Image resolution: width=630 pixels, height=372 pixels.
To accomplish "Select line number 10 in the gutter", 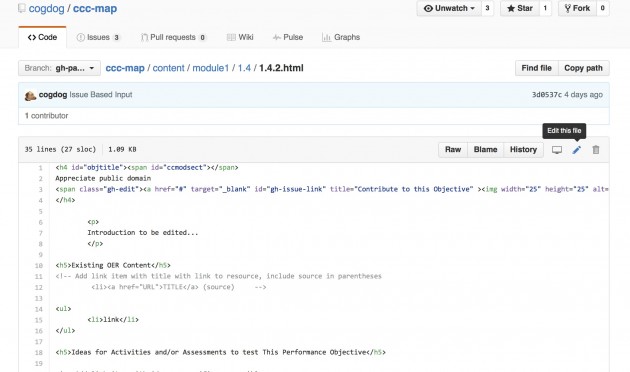I will coord(39,266).
